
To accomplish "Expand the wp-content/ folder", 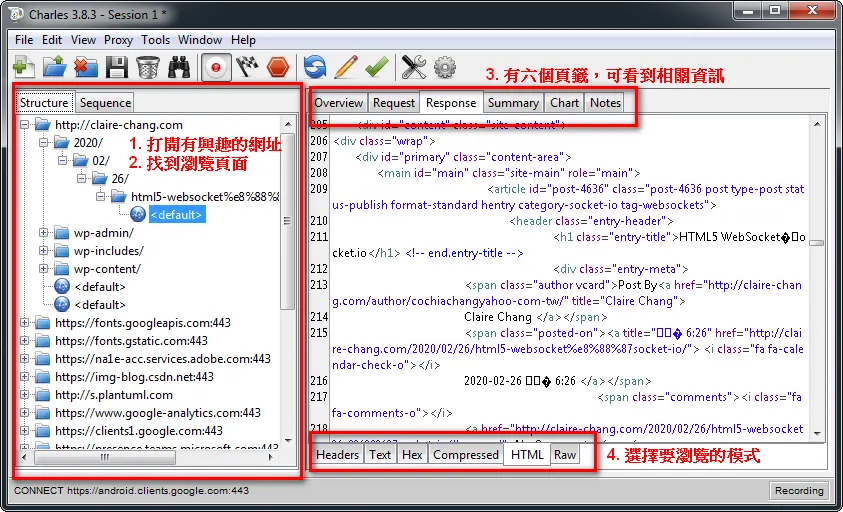I will coord(44,268).
